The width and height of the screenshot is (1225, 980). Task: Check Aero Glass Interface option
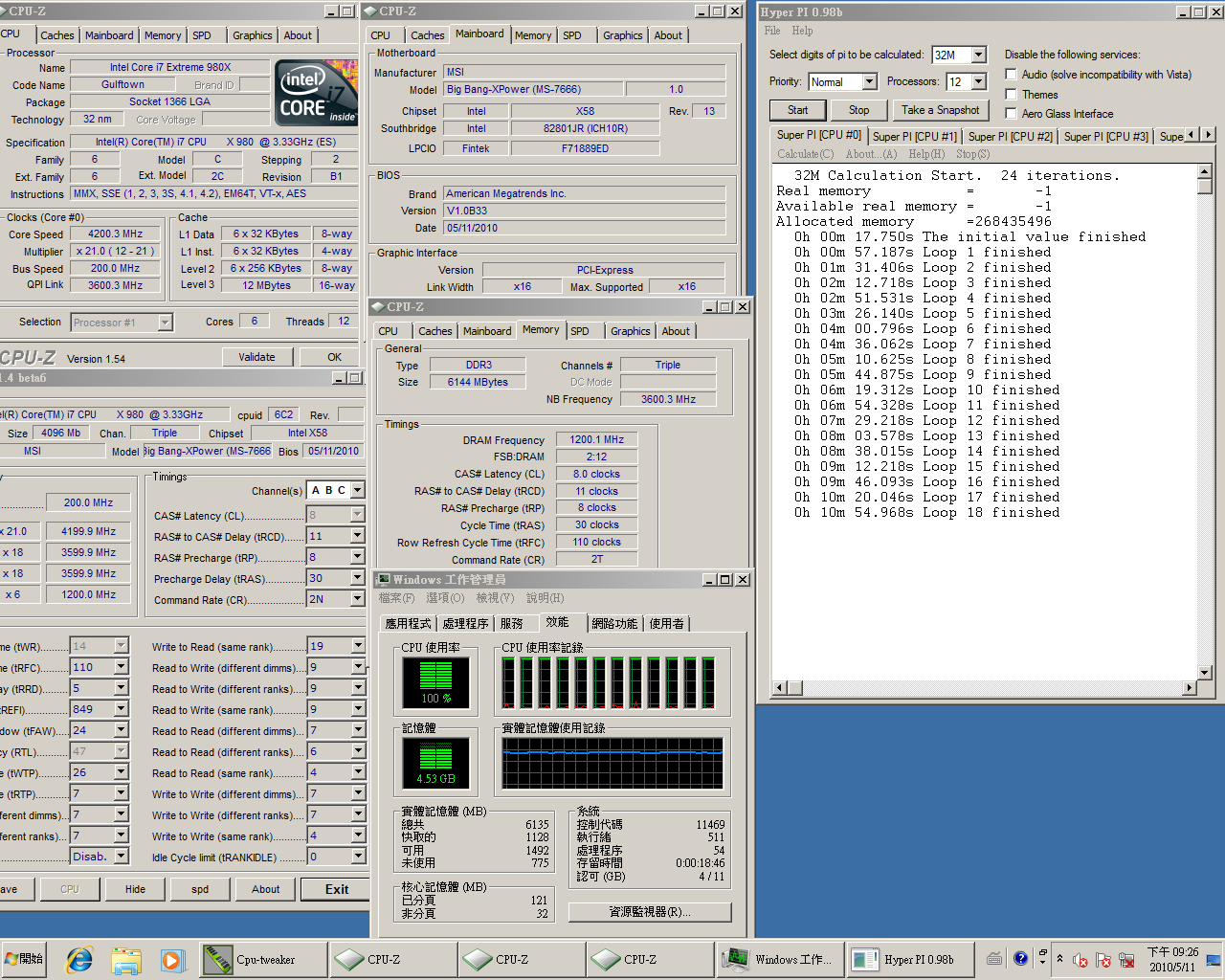tap(1011, 113)
